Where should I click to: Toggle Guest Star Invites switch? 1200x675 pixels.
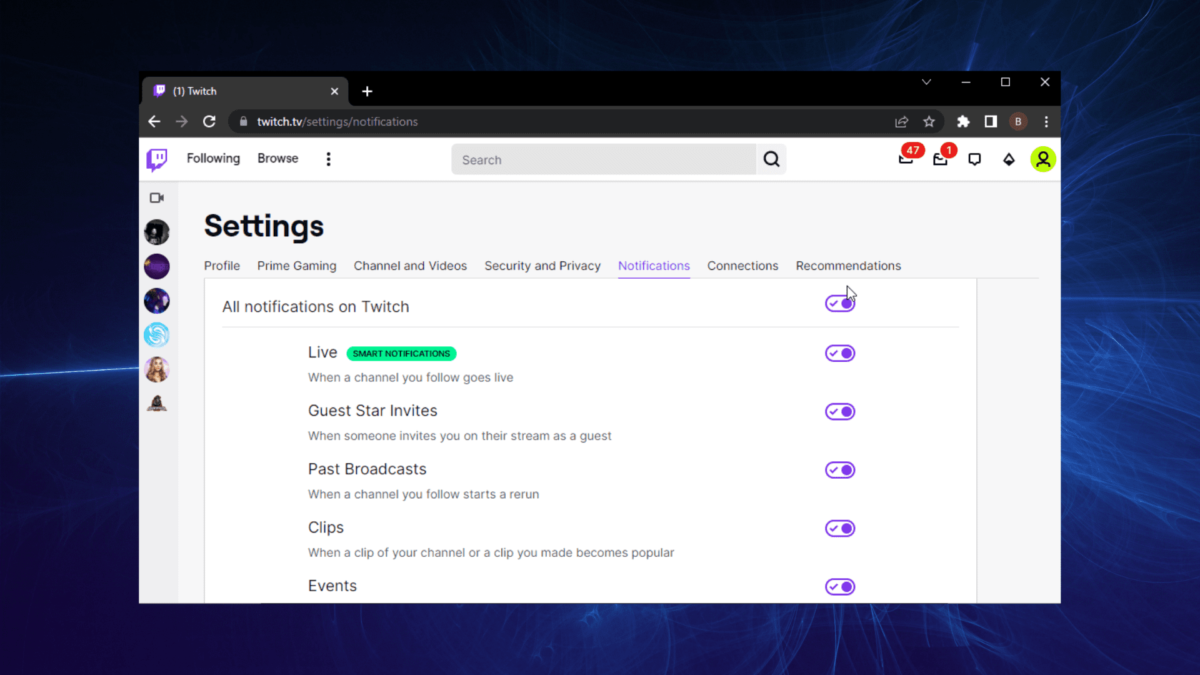840,412
